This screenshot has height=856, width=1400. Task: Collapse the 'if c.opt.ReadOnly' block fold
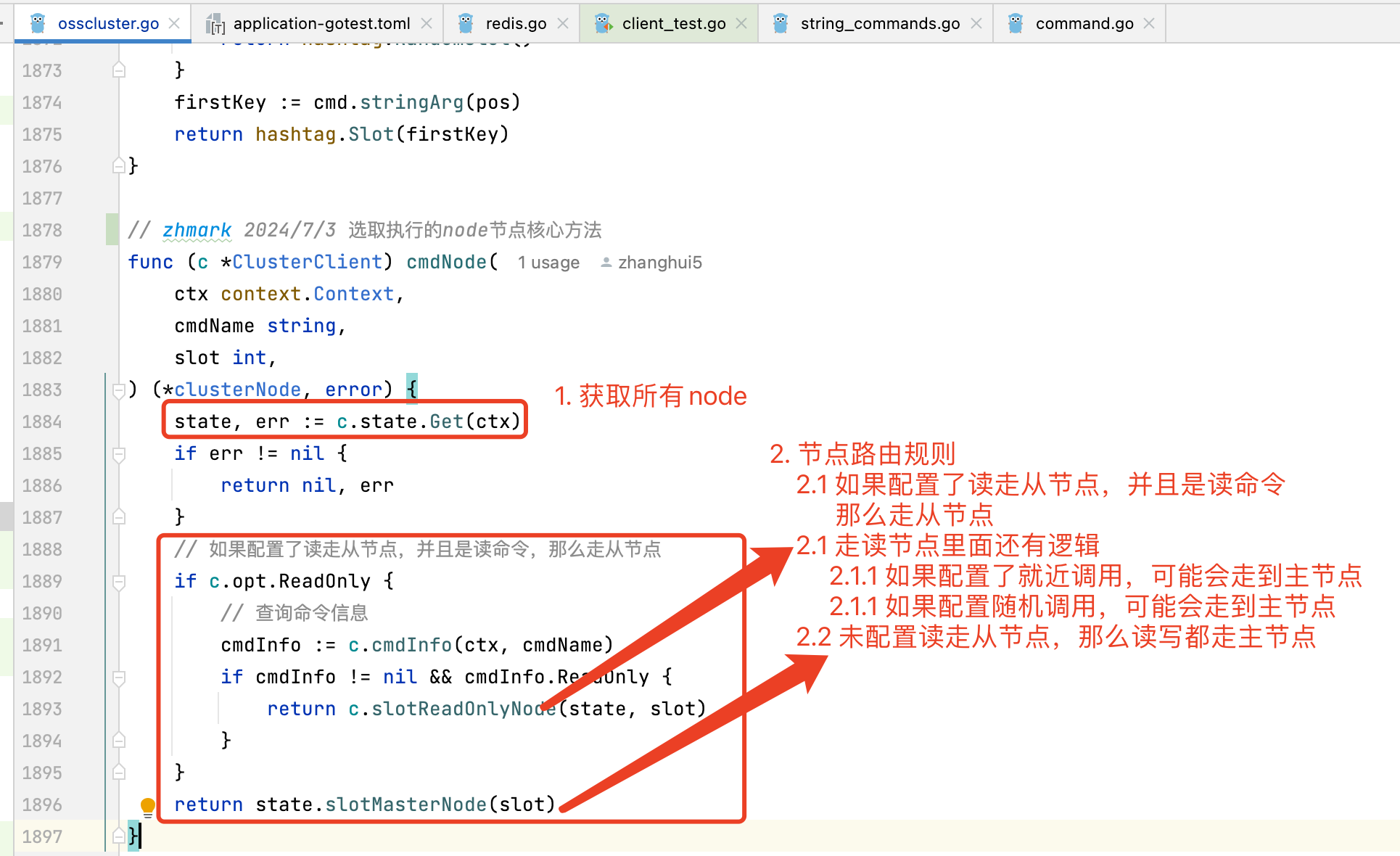(119, 582)
